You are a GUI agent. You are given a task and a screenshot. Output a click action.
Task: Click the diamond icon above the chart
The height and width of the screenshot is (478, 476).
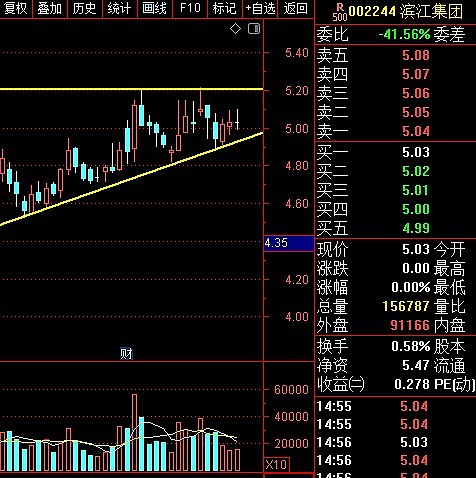(x=235, y=29)
